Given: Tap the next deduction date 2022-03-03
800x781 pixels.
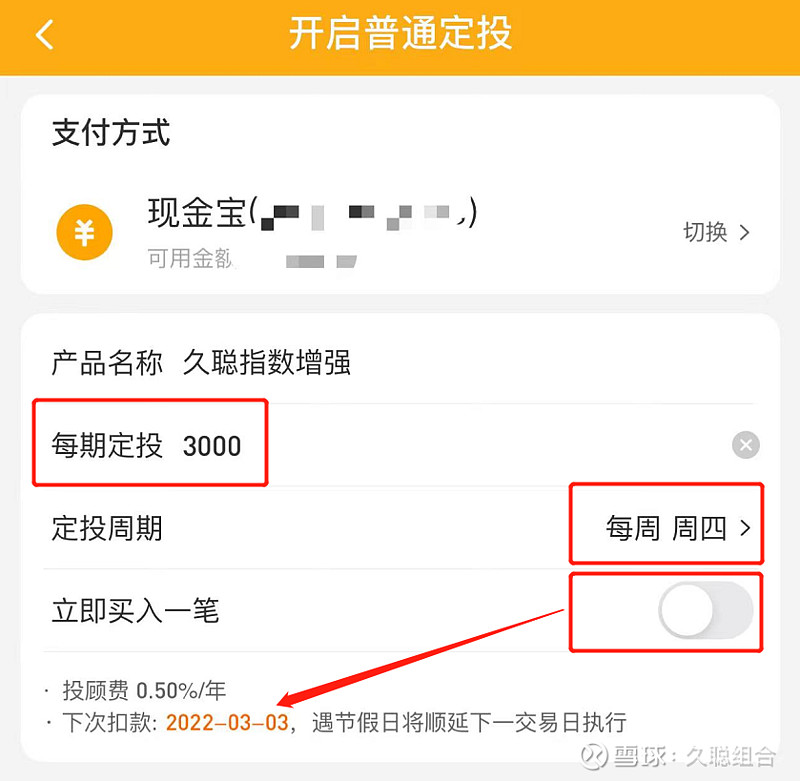Looking at the screenshot, I should pos(227,723).
